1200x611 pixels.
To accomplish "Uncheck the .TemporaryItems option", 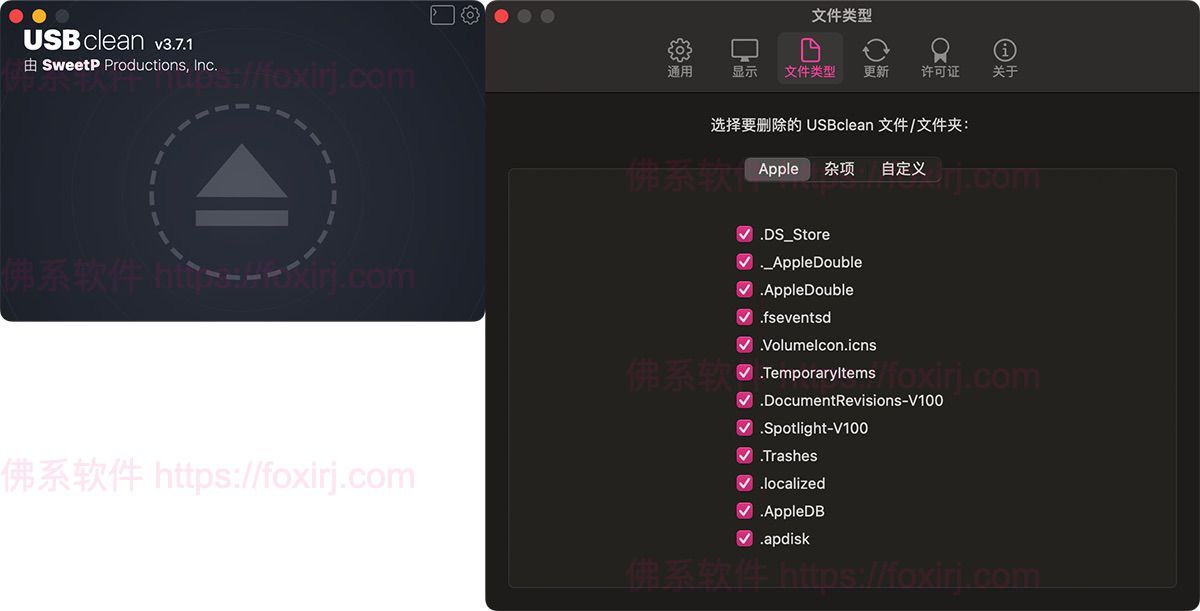I will coord(744,372).
